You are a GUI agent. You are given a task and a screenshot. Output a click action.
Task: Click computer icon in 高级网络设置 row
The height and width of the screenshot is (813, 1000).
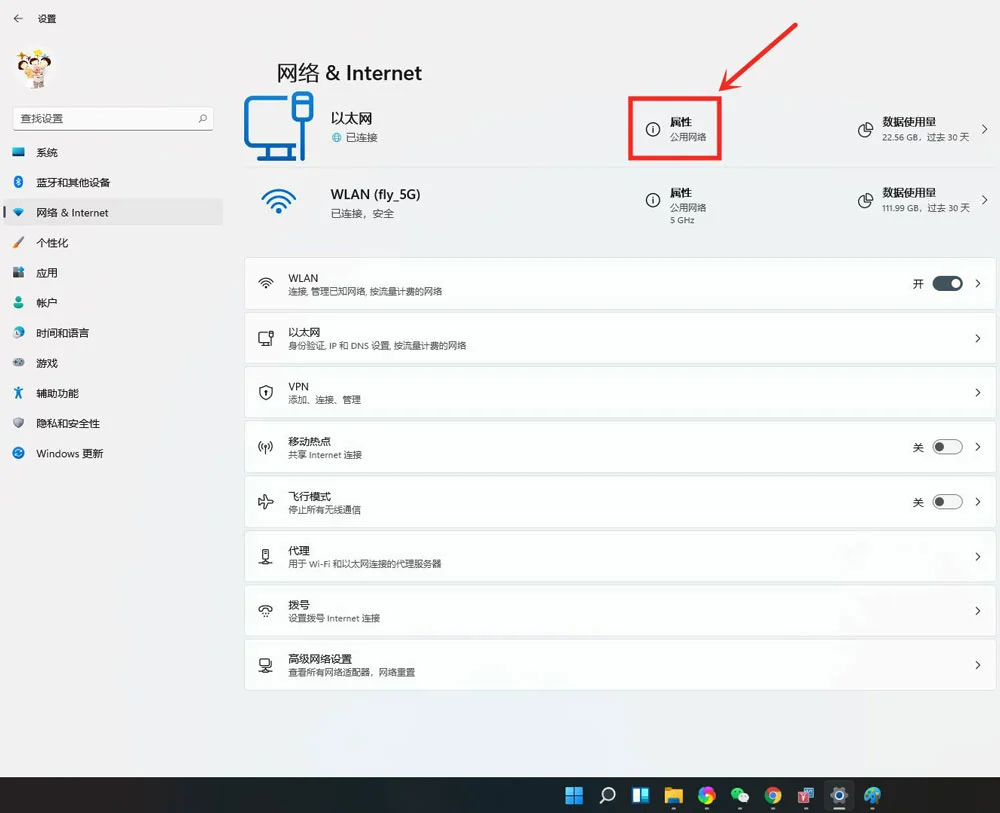[265, 665]
